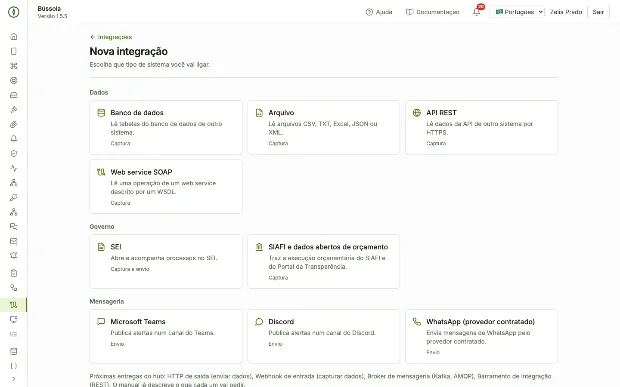Open the Documentação link

point(433,12)
